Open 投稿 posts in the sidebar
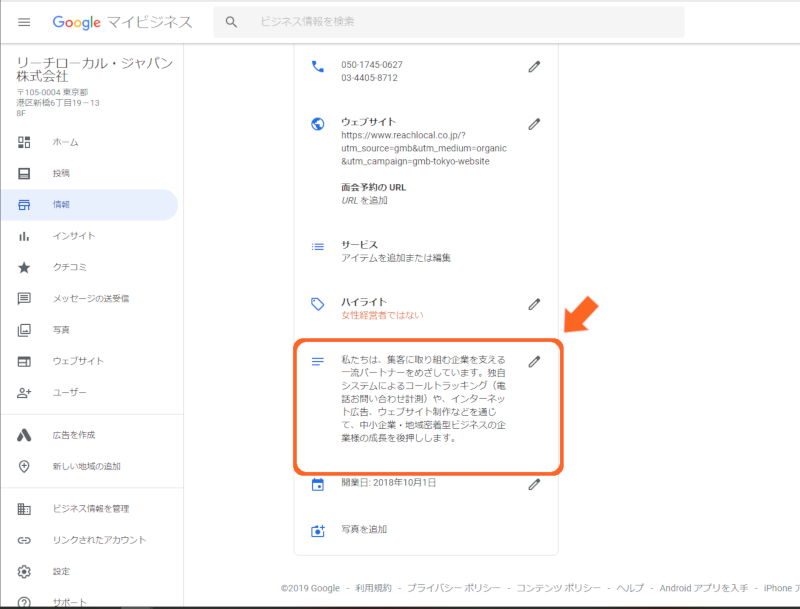 pyautogui.click(x=89, y=173)
